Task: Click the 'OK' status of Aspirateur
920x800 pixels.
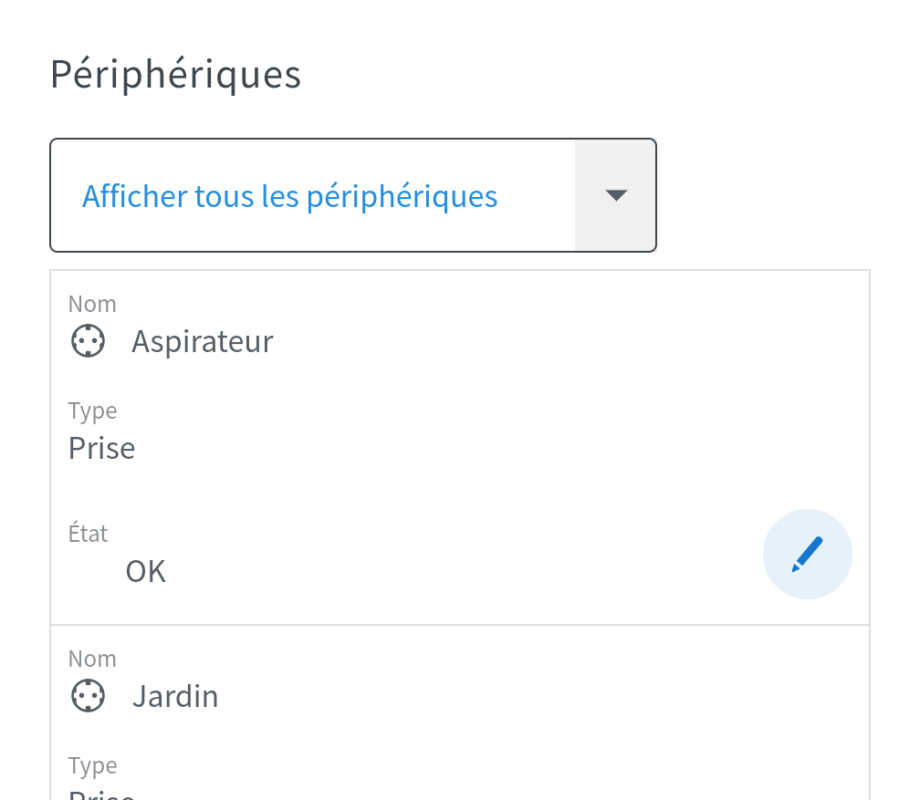Action: [x=146, y=572]
